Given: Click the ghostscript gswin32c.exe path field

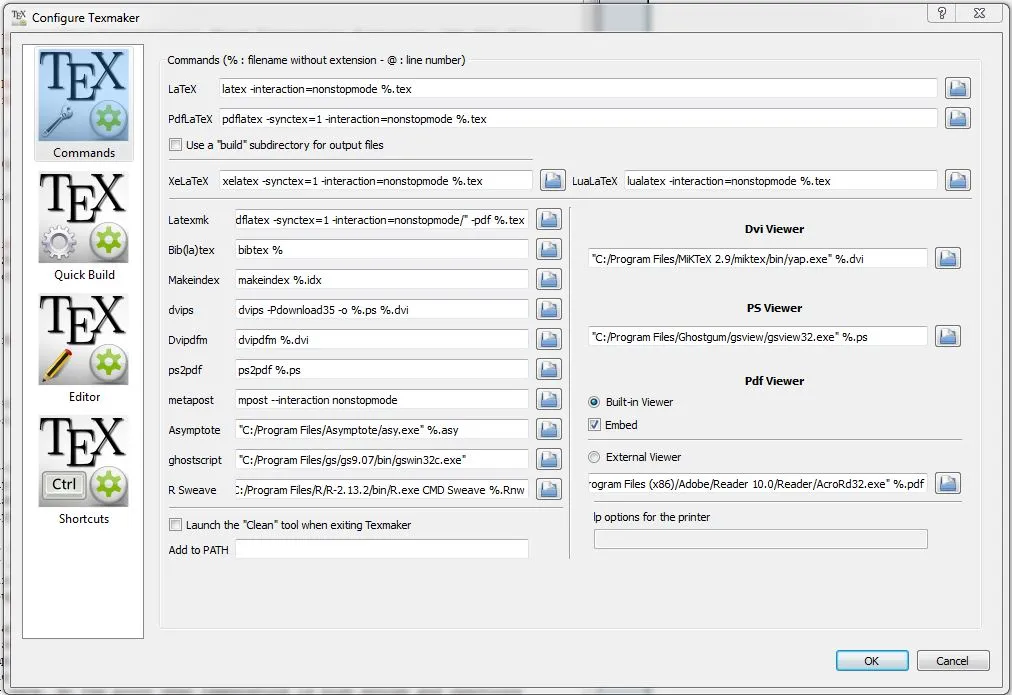Looking at the screenshot, I should [x=381, y=459].
